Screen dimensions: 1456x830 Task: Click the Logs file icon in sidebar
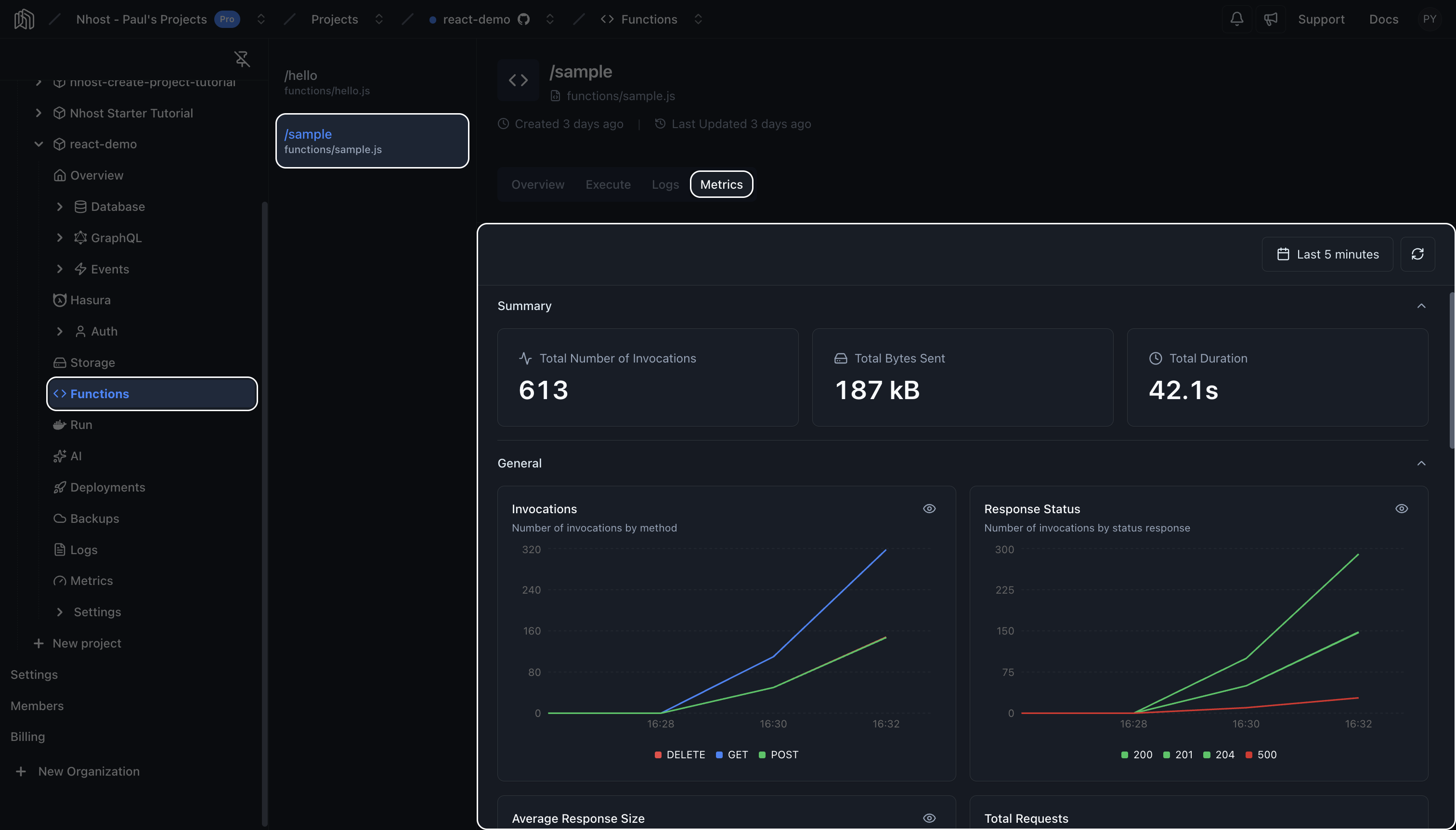[x=59, y=549]
